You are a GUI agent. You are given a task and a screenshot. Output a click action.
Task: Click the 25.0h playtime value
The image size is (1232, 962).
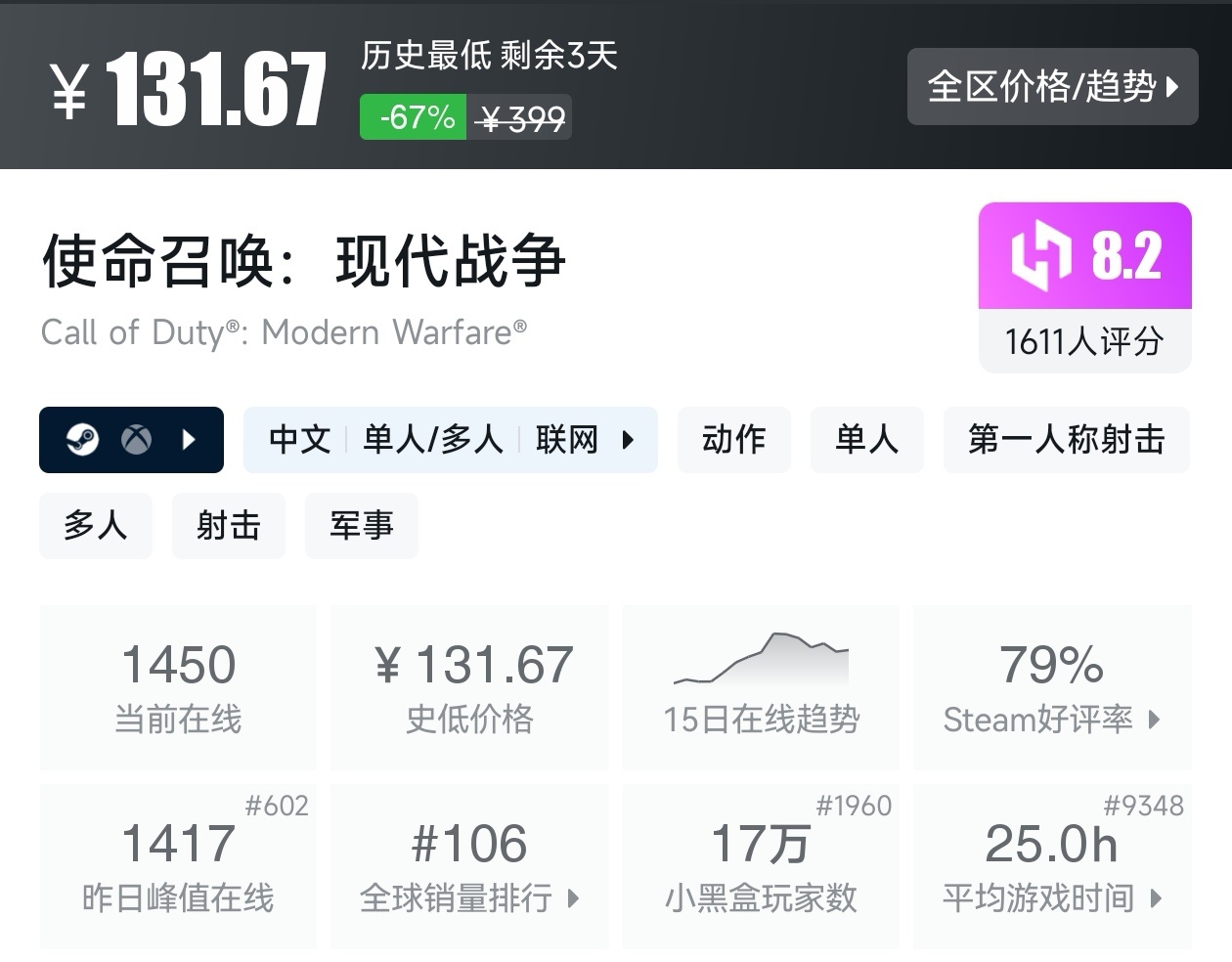(x=1052, y=844)
